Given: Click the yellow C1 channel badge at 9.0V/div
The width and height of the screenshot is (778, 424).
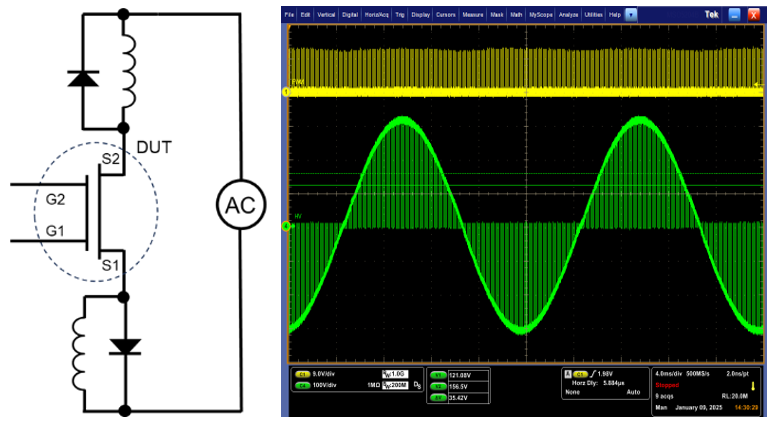Looking at the screenshot, I should (x=302, y=374).
